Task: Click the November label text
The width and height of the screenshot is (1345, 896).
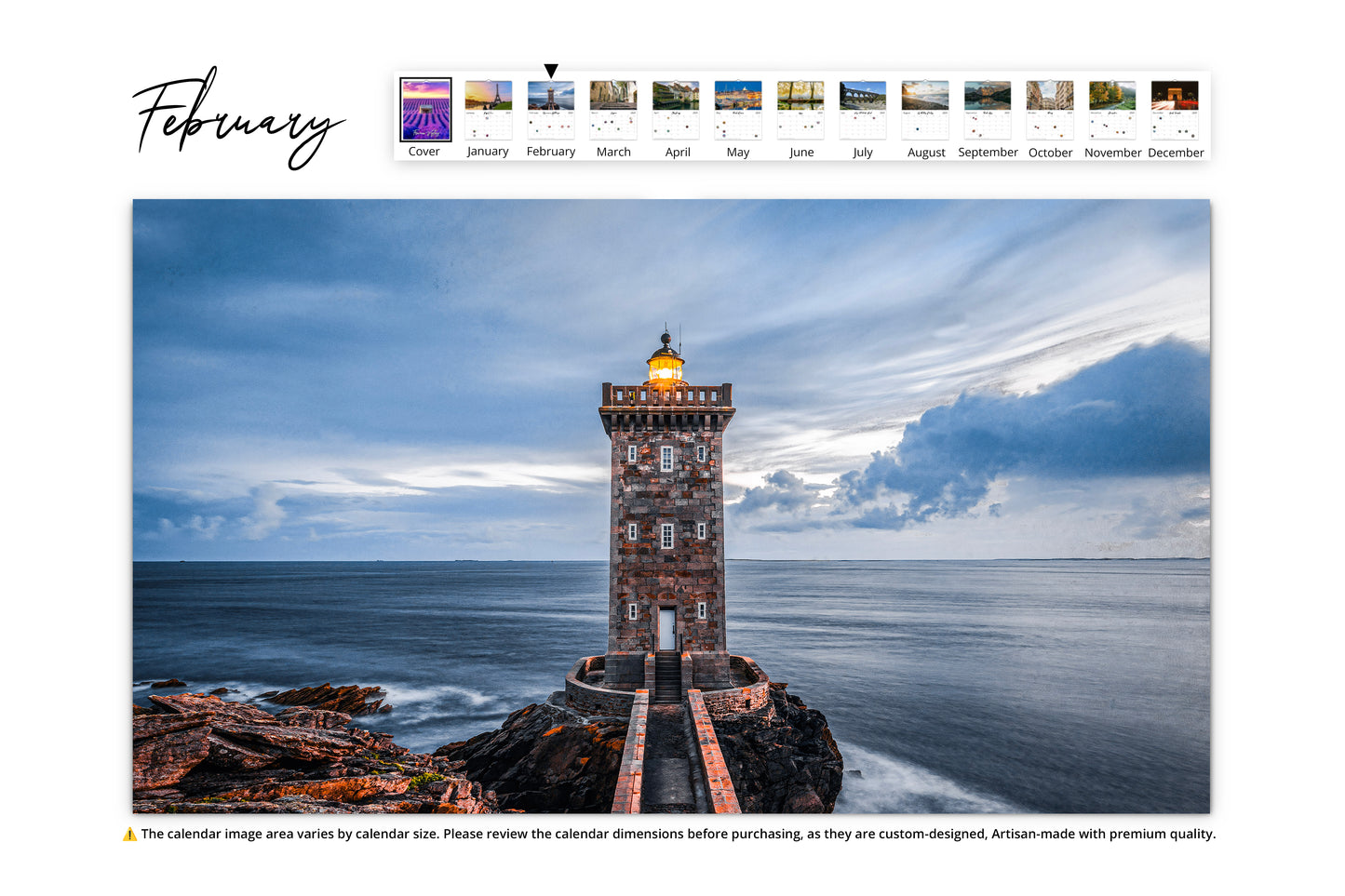Action: click(1113, 153)
